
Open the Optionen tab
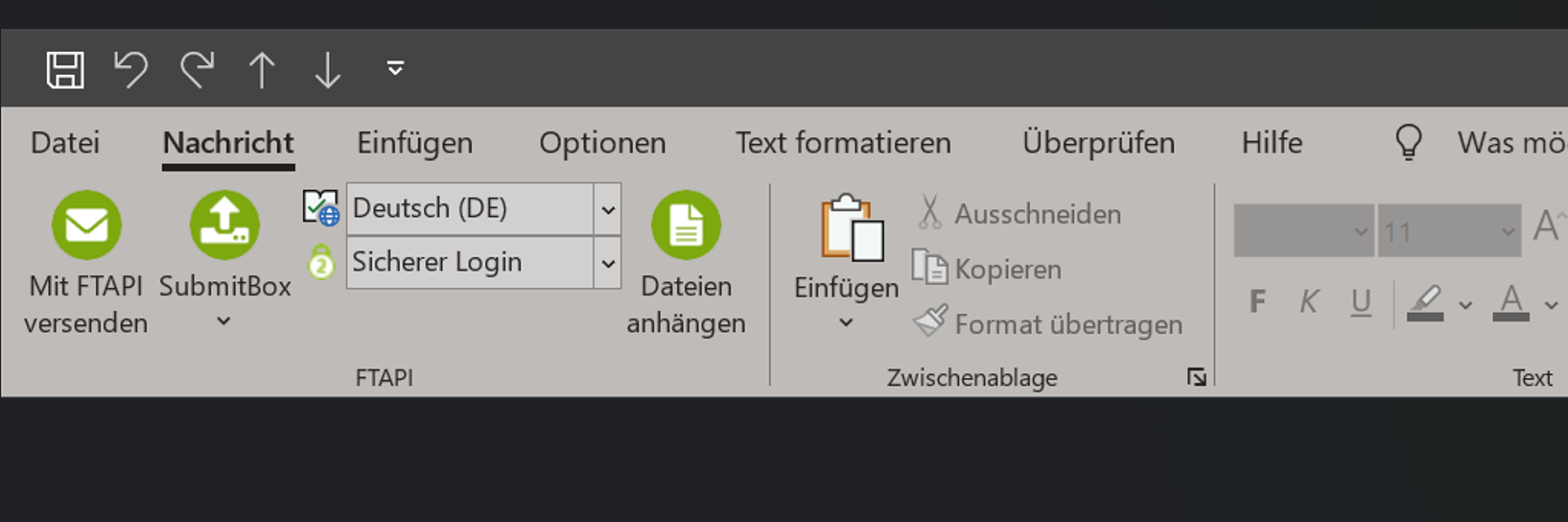(x=602, y=143)
